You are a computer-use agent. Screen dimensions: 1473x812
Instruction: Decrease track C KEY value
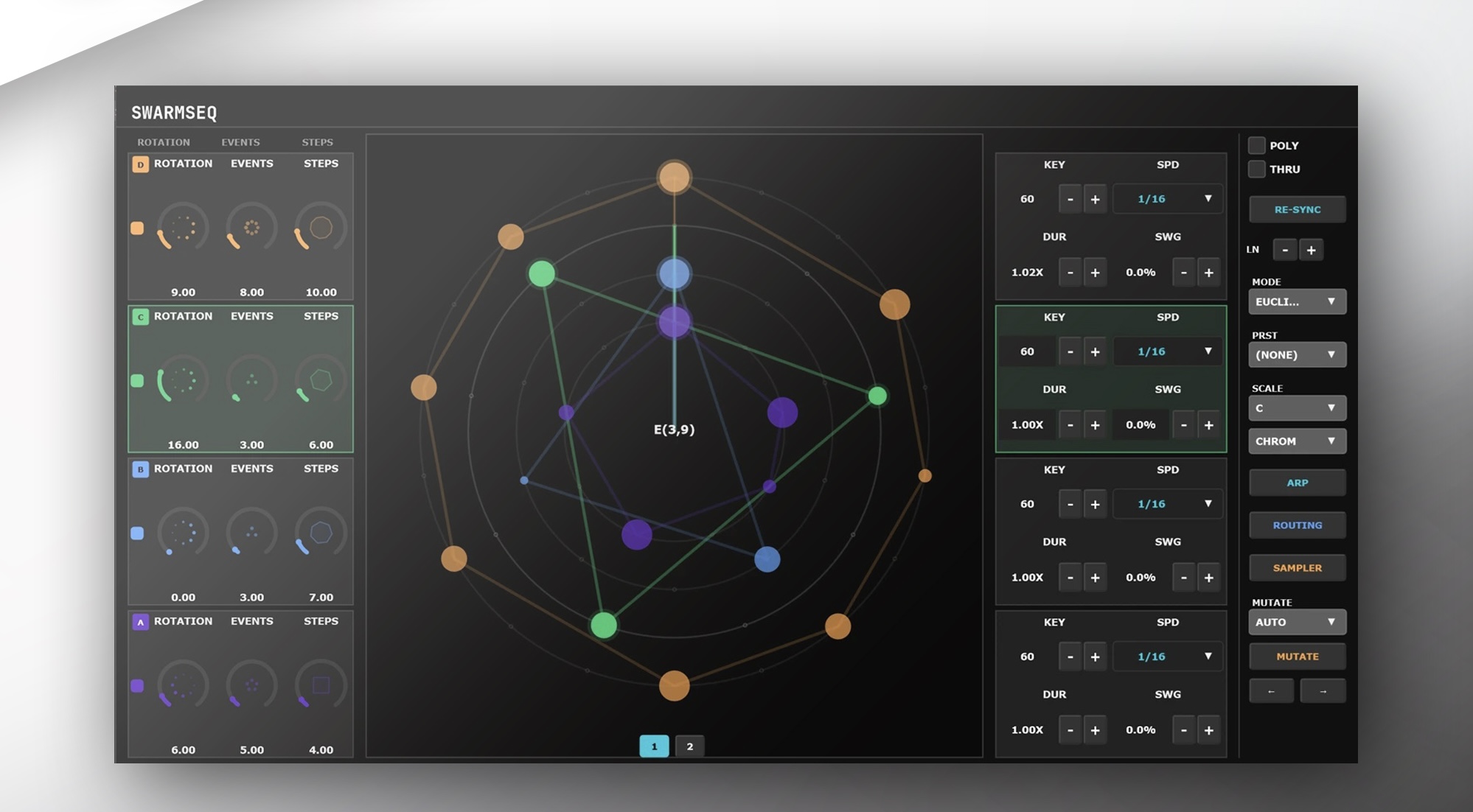(x=1070, y=351)
